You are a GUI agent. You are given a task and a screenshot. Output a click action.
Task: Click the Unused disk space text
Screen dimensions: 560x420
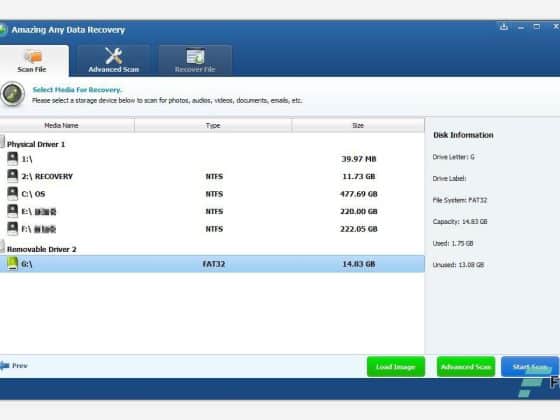(458, 265)
